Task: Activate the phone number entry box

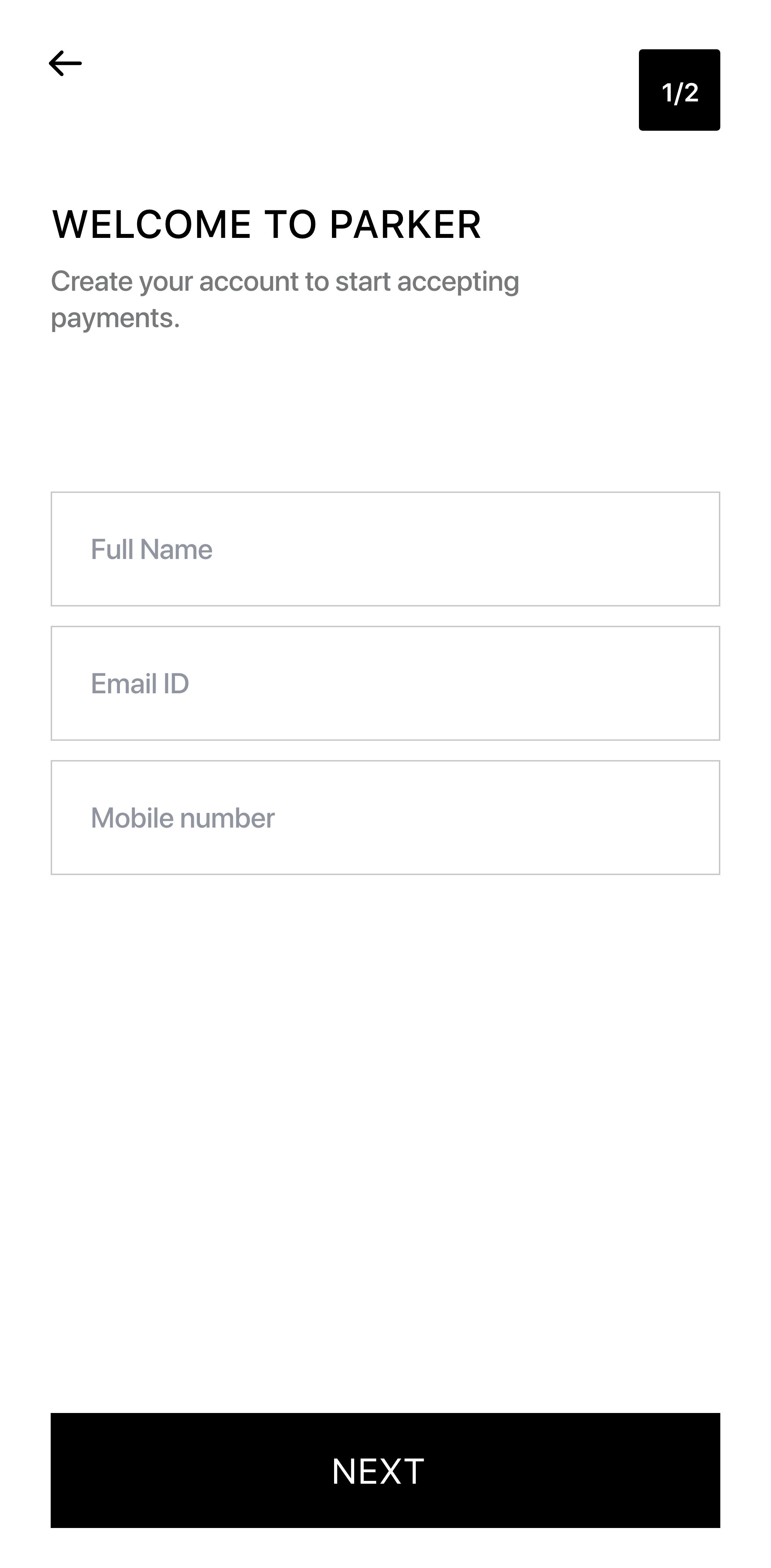Action: click(x=385, y=818)
